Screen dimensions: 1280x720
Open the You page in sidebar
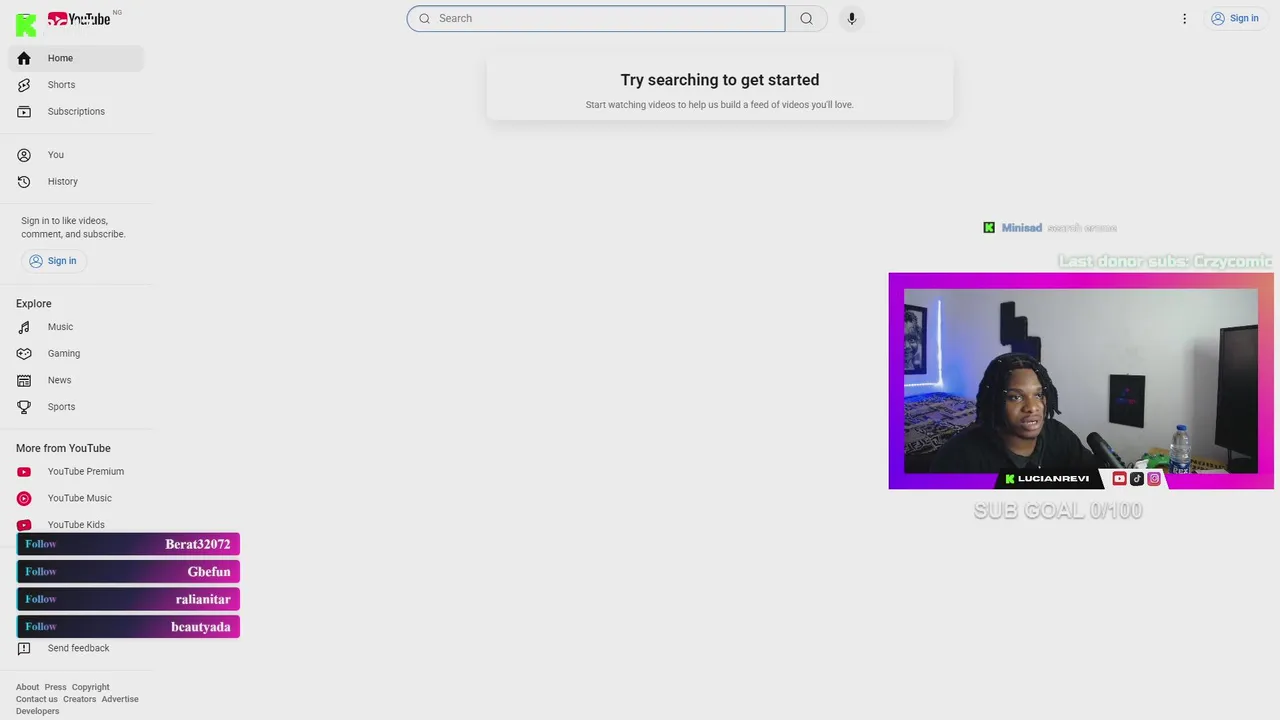(76, 155)
